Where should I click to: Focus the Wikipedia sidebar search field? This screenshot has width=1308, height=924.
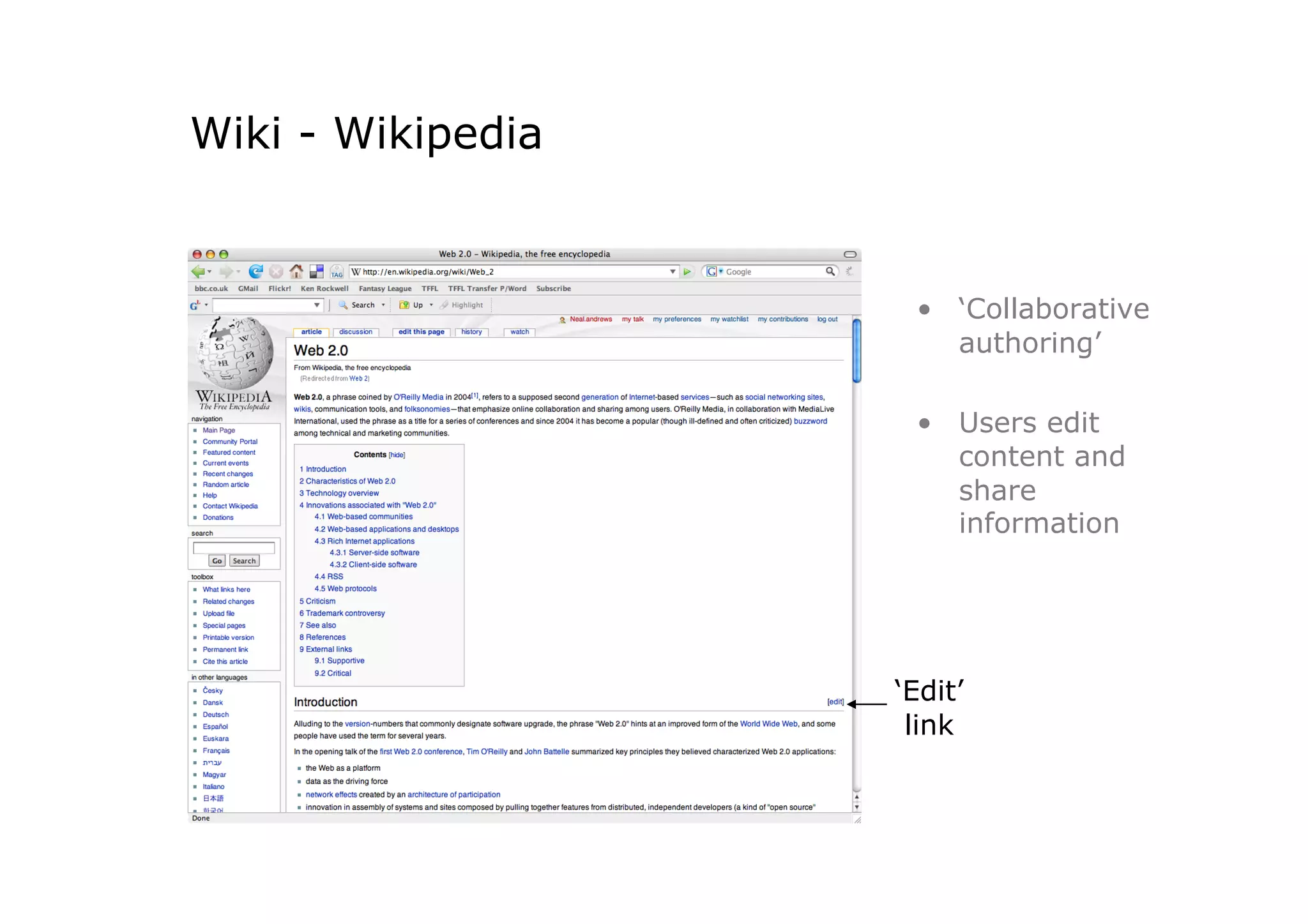click(234, 548)
